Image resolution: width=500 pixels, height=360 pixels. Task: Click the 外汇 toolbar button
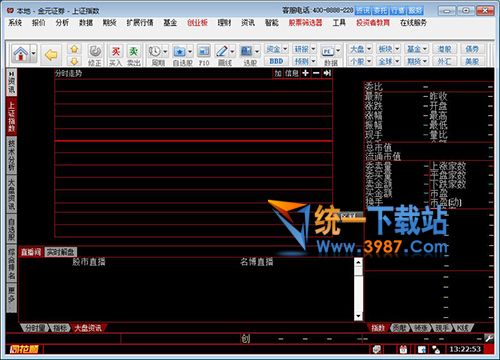click(444, 61)
